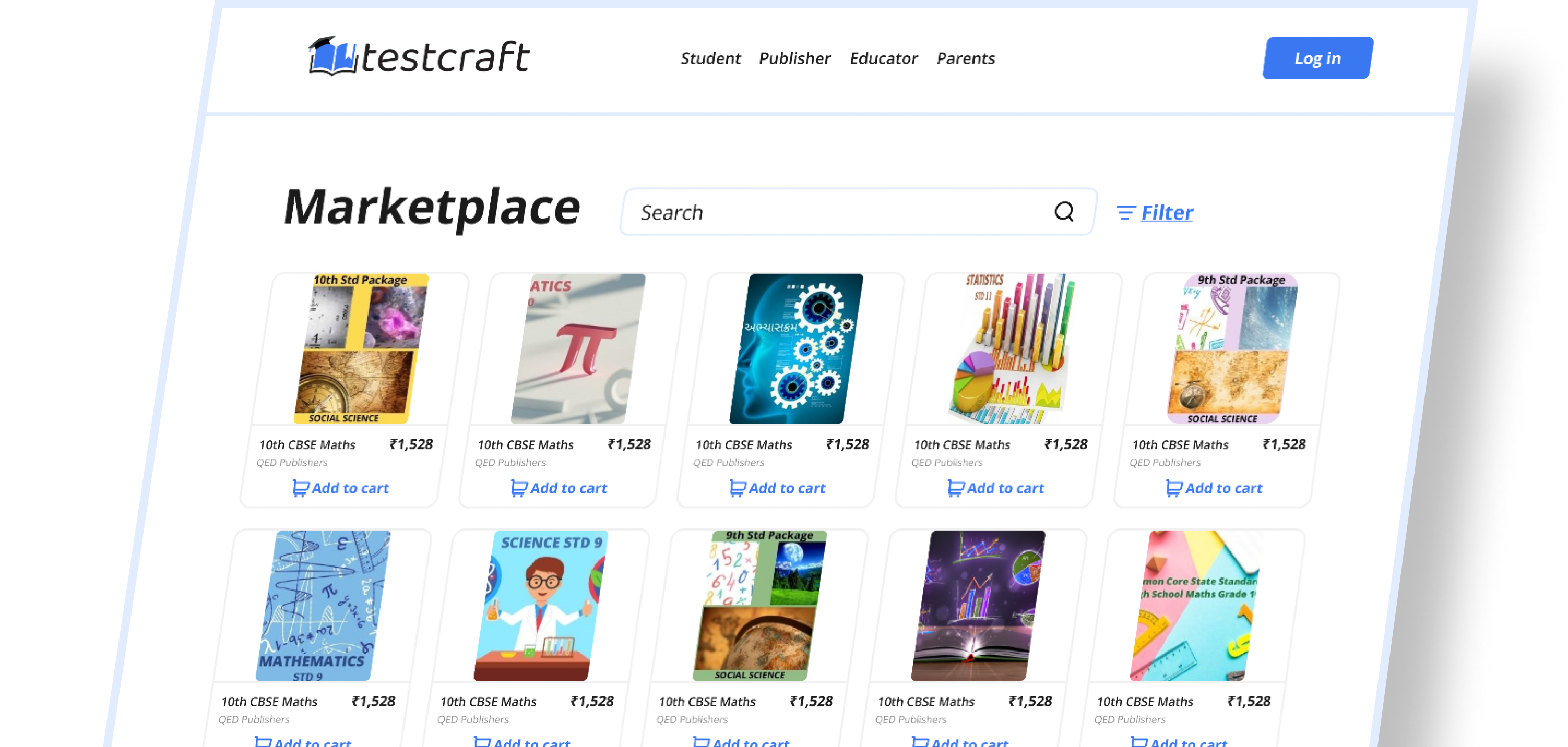Open the Educator menu item
The image size is (1568, 747).
point(883,58)
